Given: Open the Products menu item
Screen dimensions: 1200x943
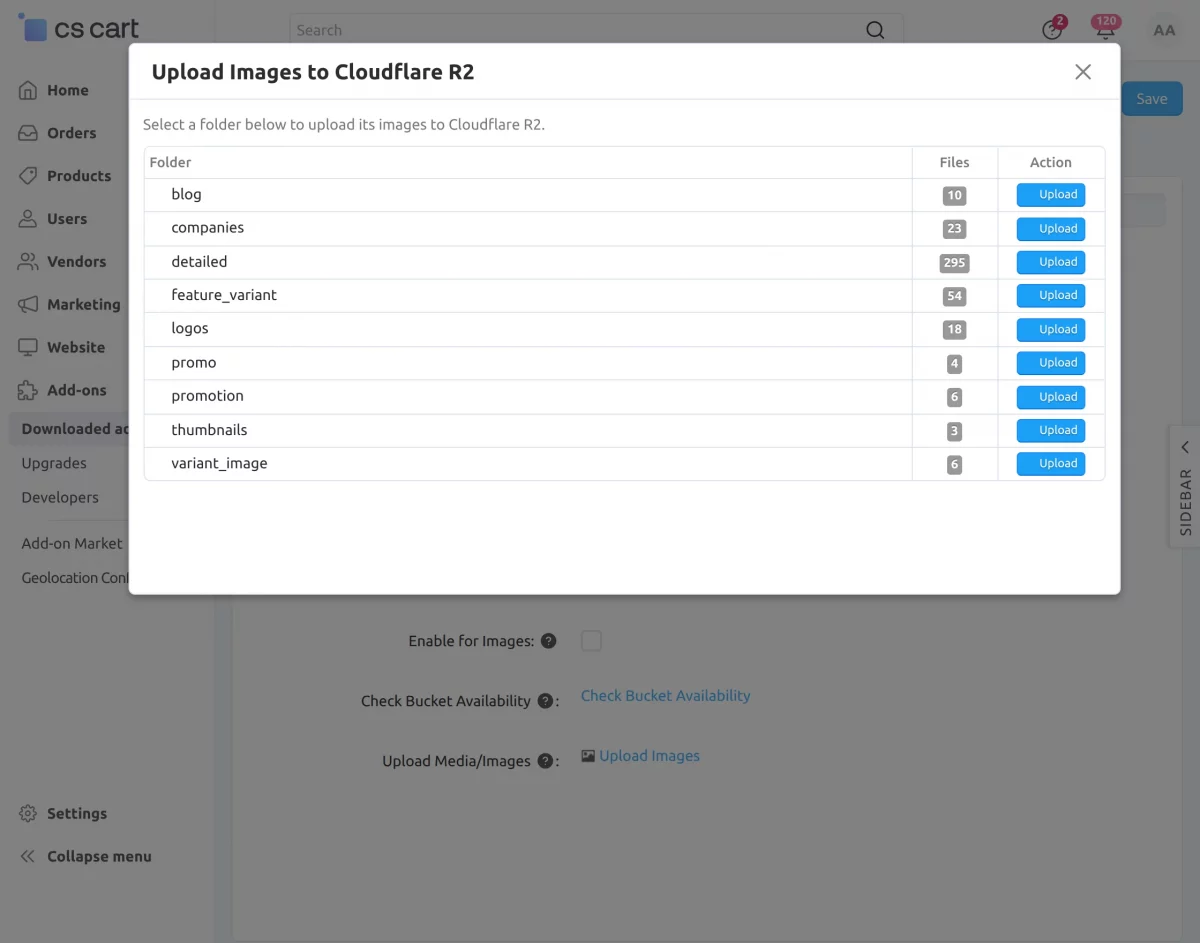Looking at the screenshot, I should 79,176.
